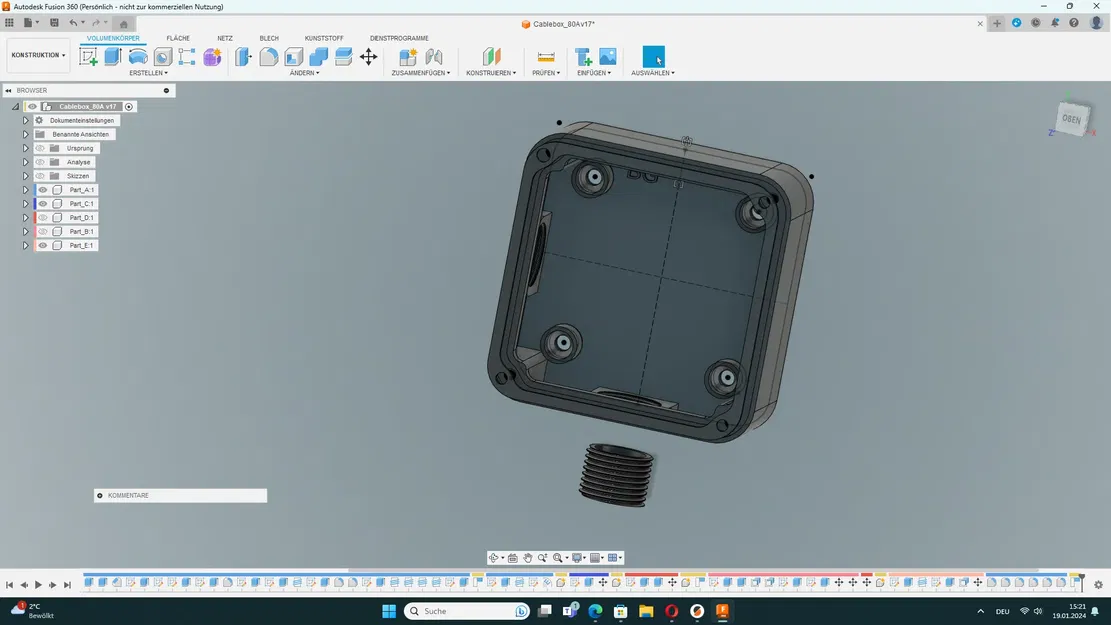1111x625 pixels.
Task: Select the Extrude tool in the toolbar
Action: (x=113, y=56)
